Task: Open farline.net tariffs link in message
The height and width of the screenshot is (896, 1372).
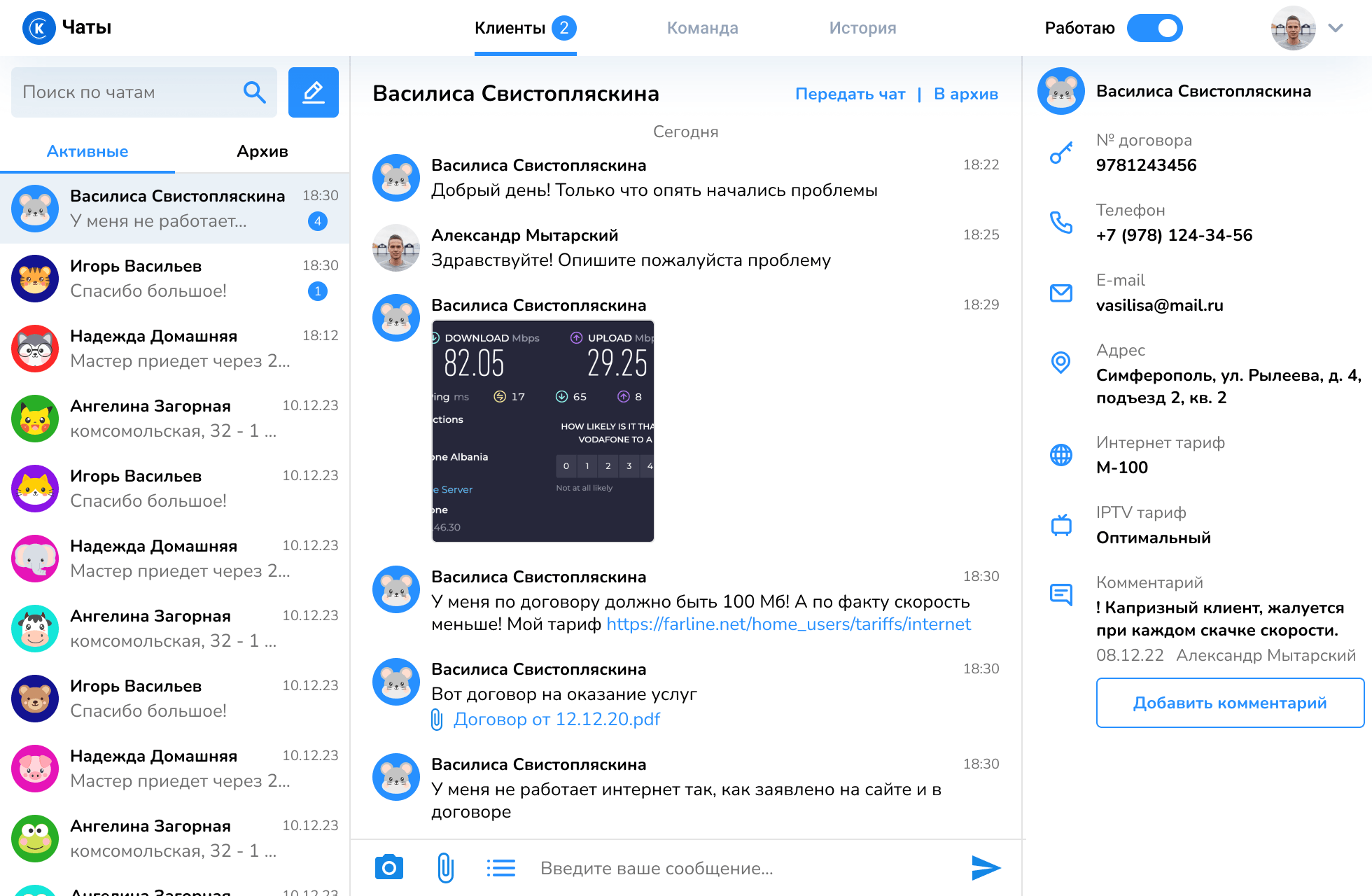Action: click(789, 624)
